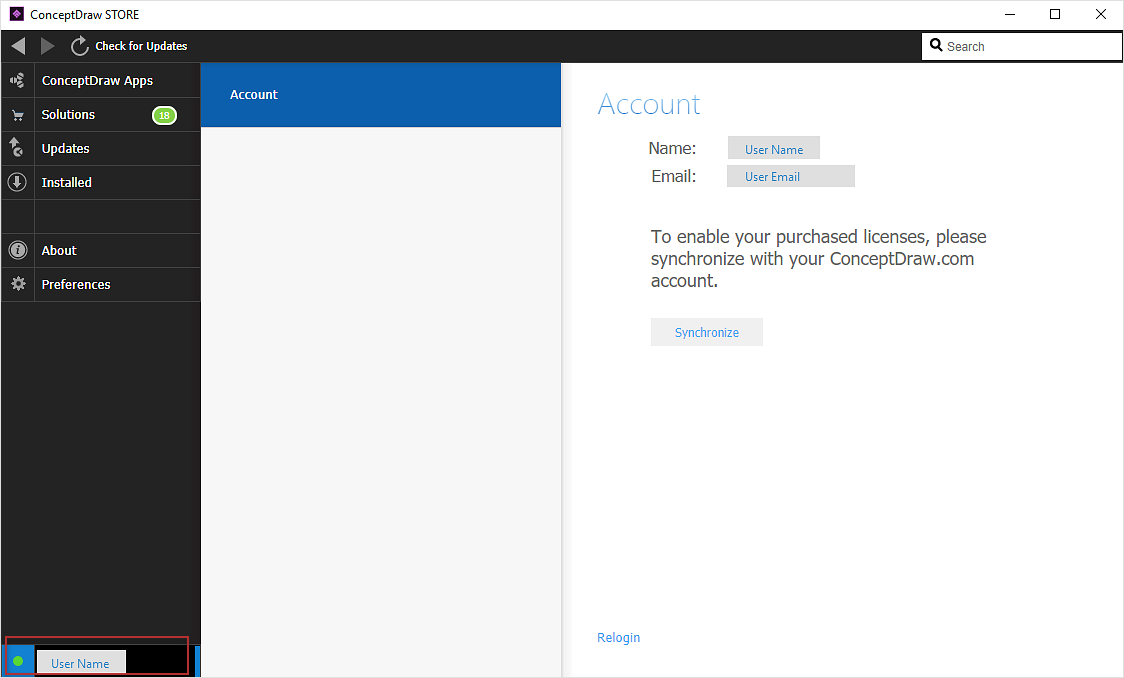Image resolution: width=1124 pixels, height=678 pixels.
Task: Click the ConceptDraw STORE title bar logo
Action: tap(16, 14)
